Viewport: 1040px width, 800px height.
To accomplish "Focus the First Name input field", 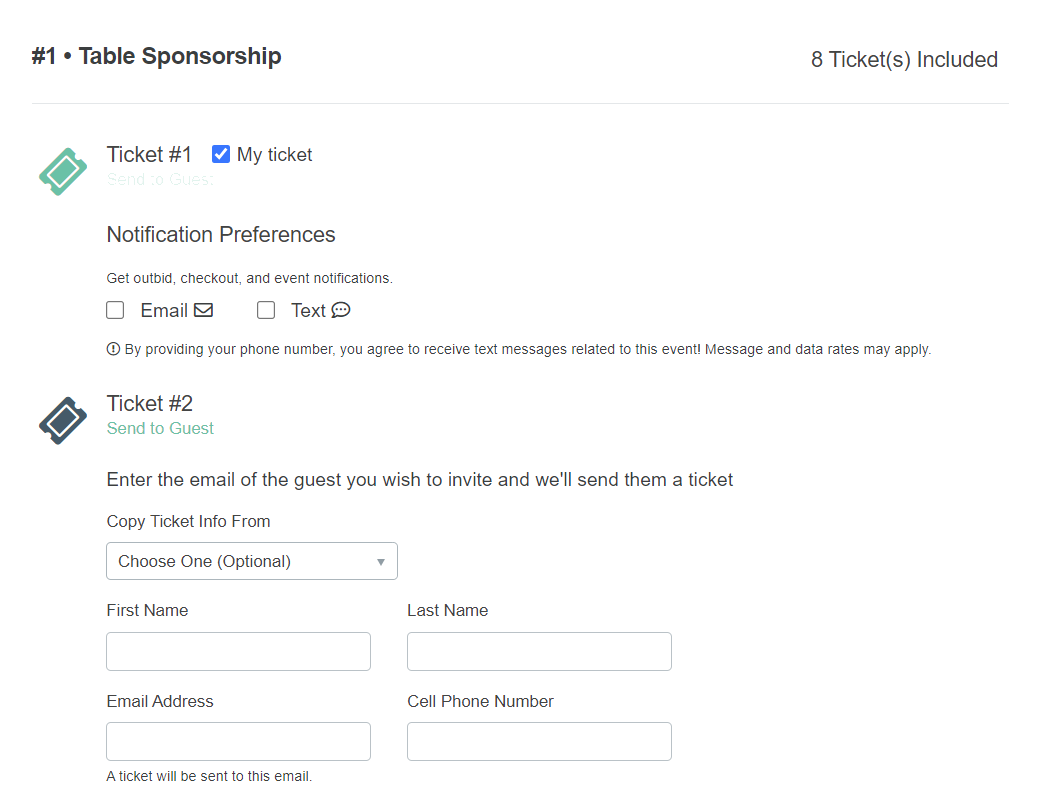I will pyautogui.click(x=239, y=651).
